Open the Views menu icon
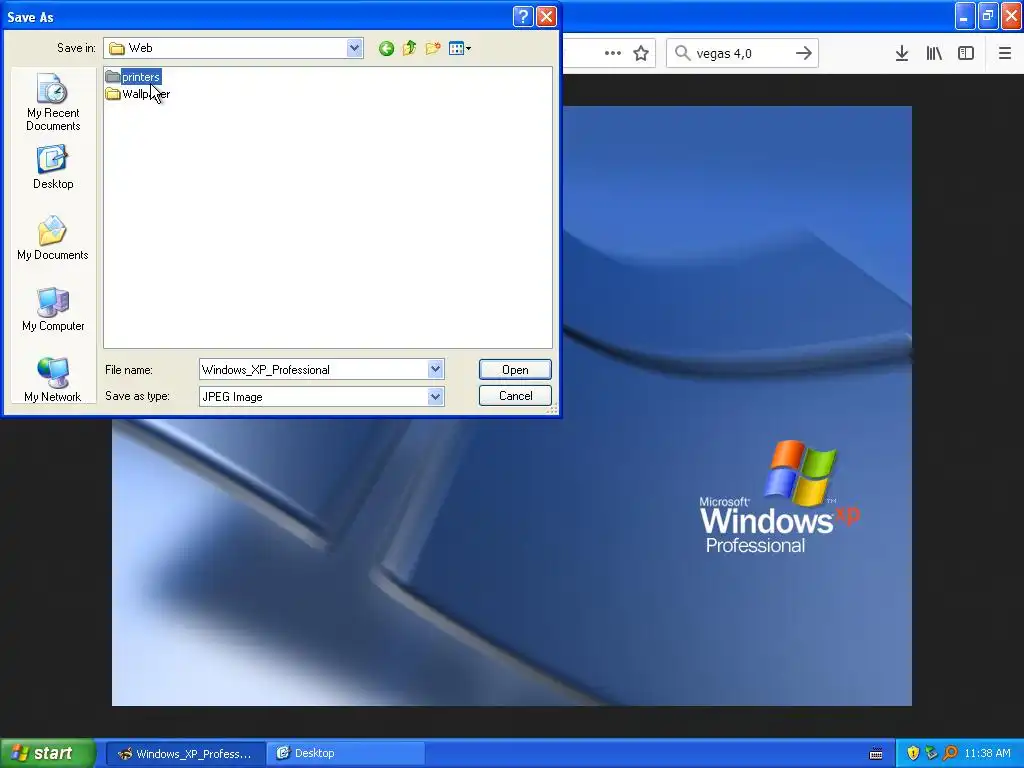This screenshot has height=768, width=1024. tap(460, 48)
